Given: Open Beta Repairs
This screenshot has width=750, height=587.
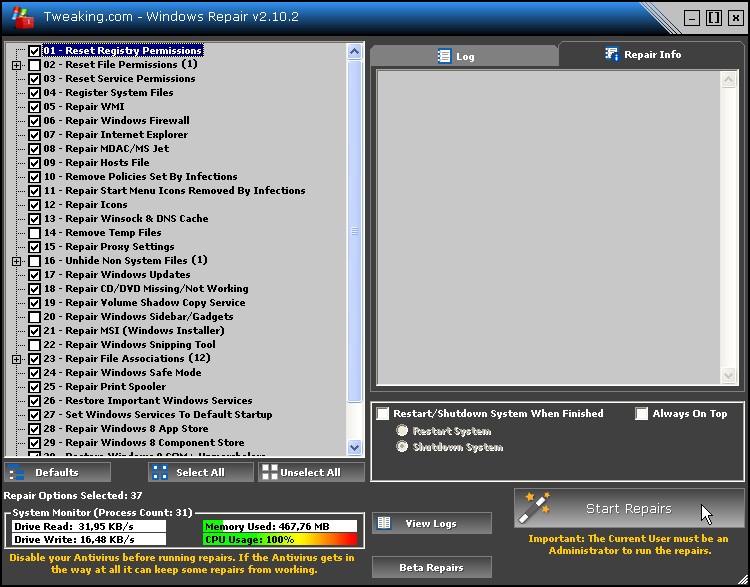Looking at the screenshot, I should [x=432, y=567].
